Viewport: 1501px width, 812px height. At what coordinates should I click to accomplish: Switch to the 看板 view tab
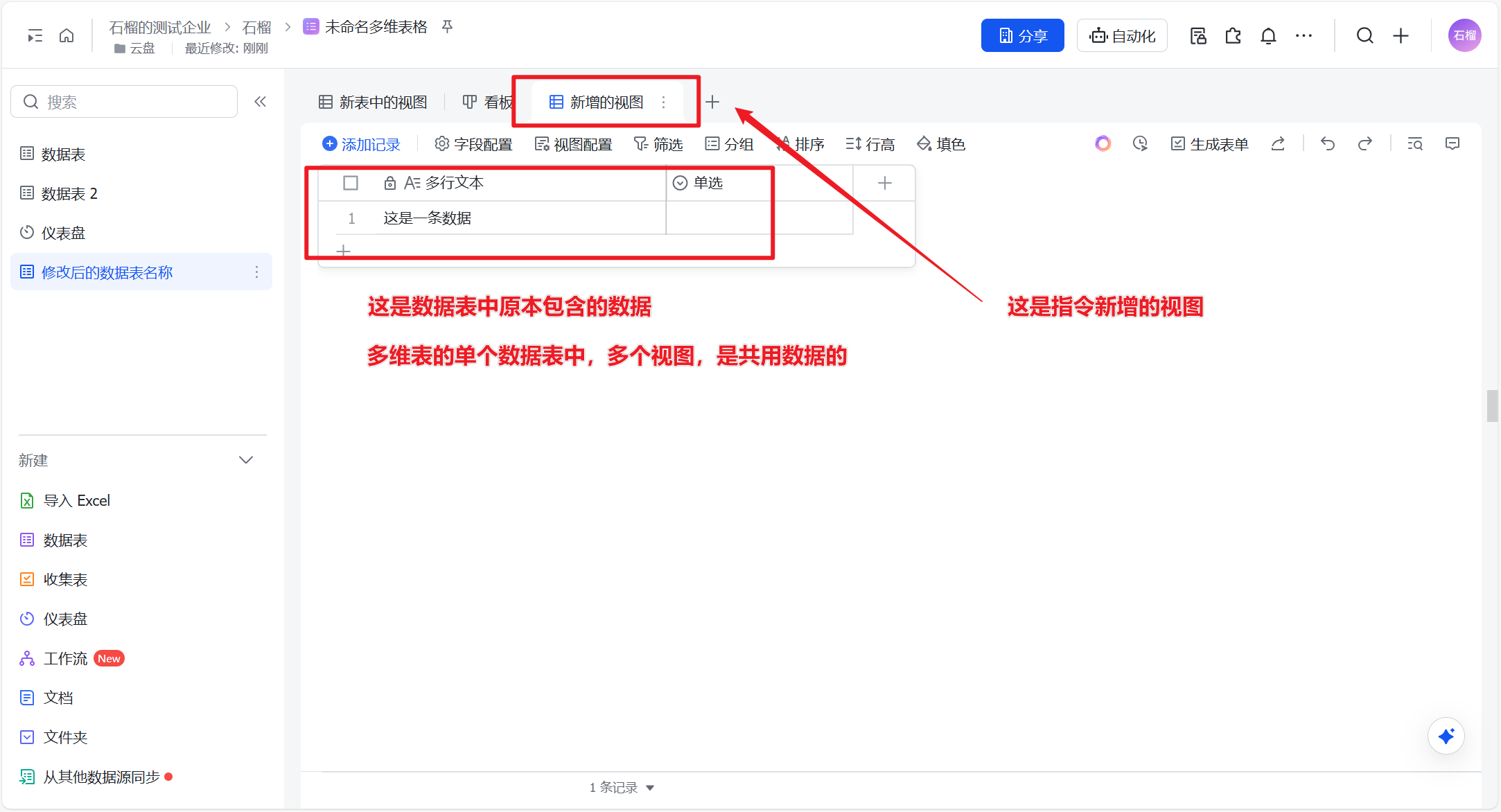pyautogui.click(x=489, y=103)
